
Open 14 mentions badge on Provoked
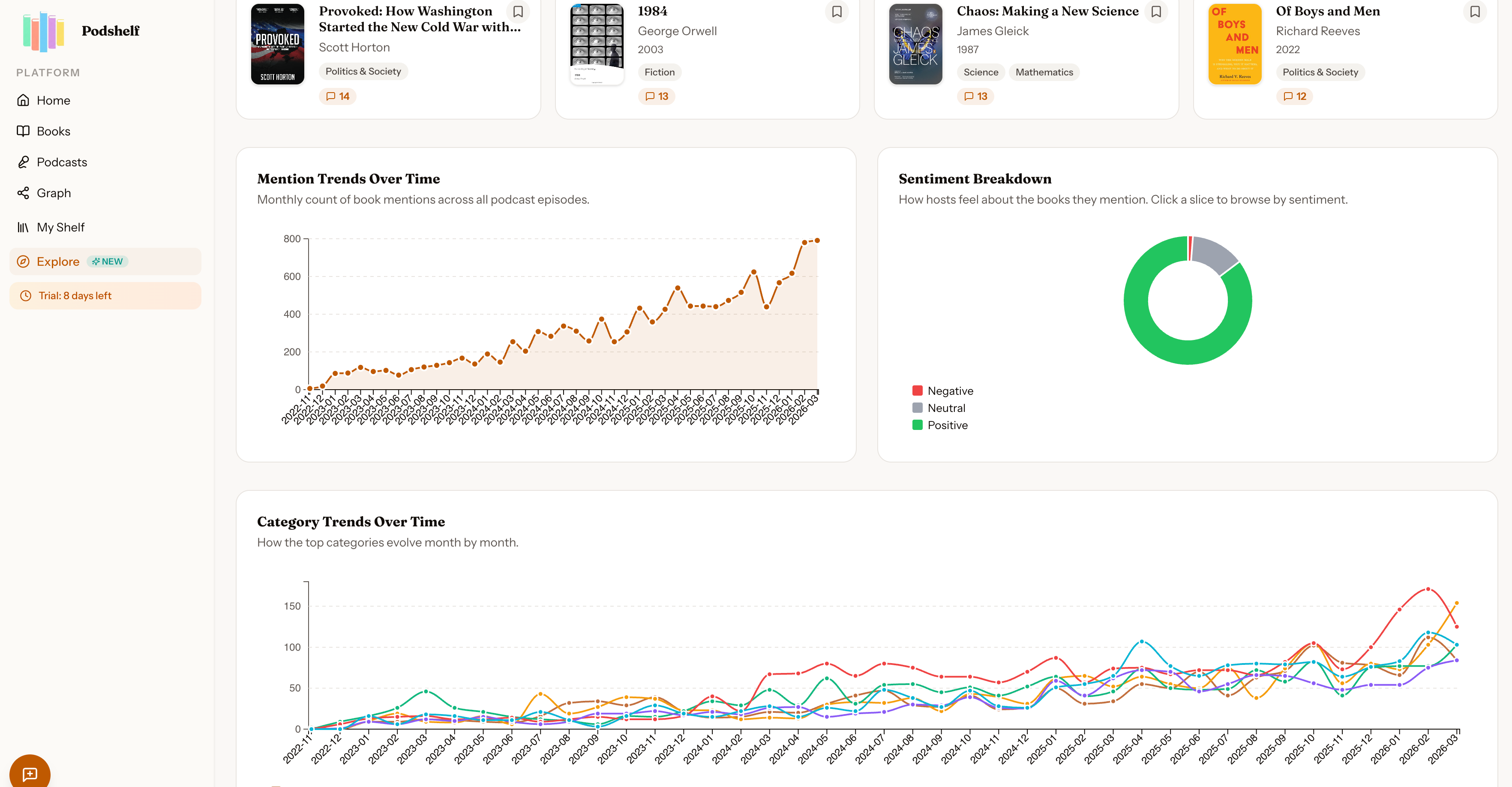coord(338,96)
